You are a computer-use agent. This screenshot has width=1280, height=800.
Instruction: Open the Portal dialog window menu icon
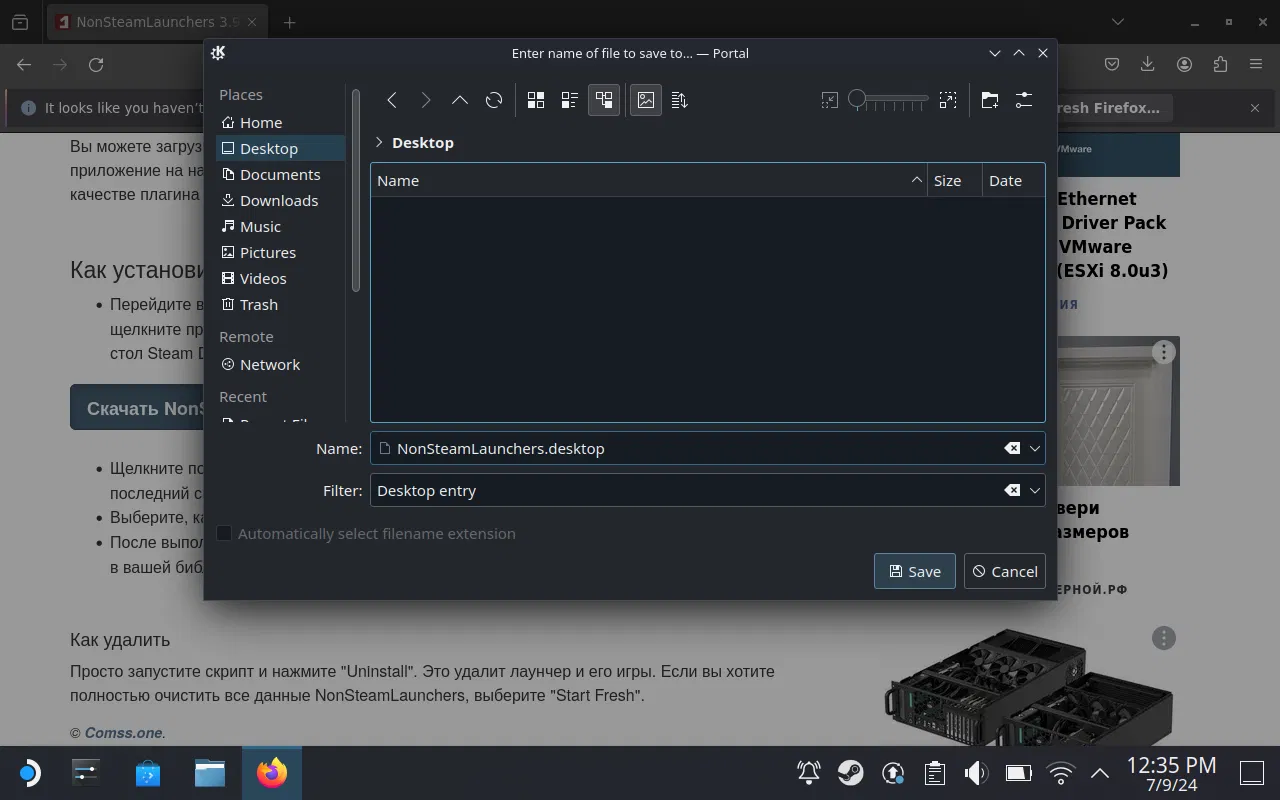pos(219,53)
